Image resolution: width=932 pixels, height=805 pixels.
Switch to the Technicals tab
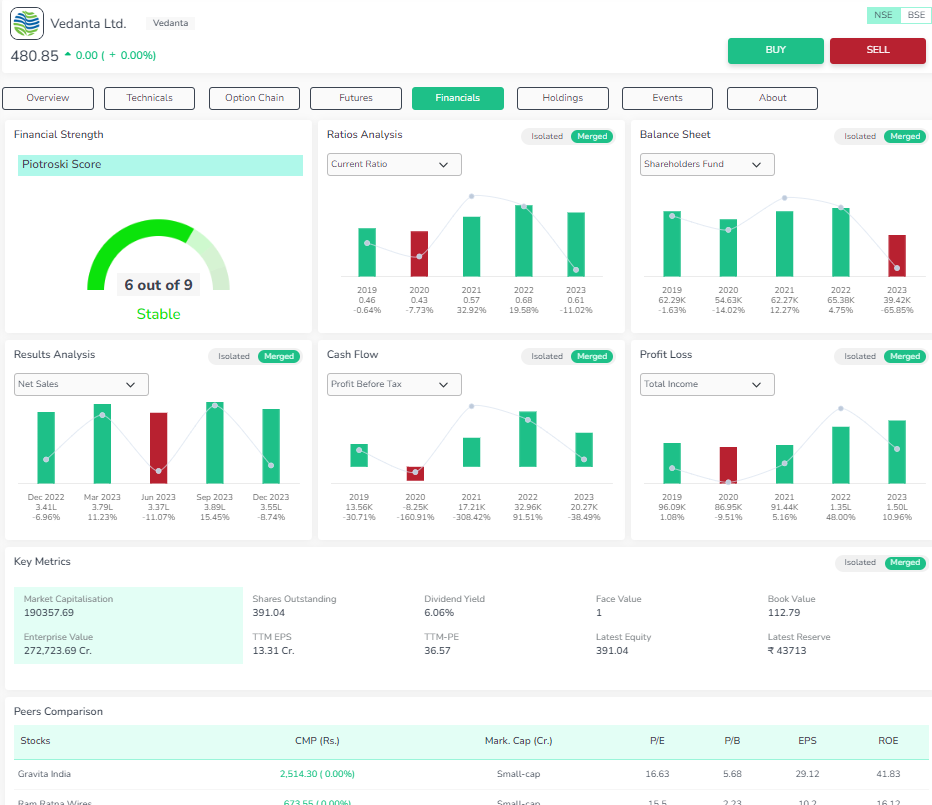150,98
